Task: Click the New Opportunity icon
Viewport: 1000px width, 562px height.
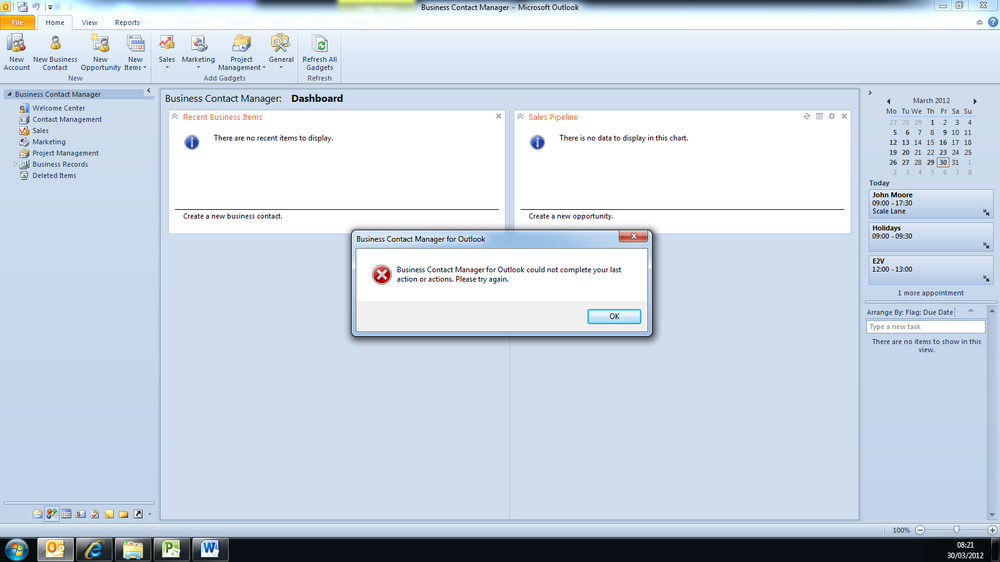Action: click(x=100, y=52)
